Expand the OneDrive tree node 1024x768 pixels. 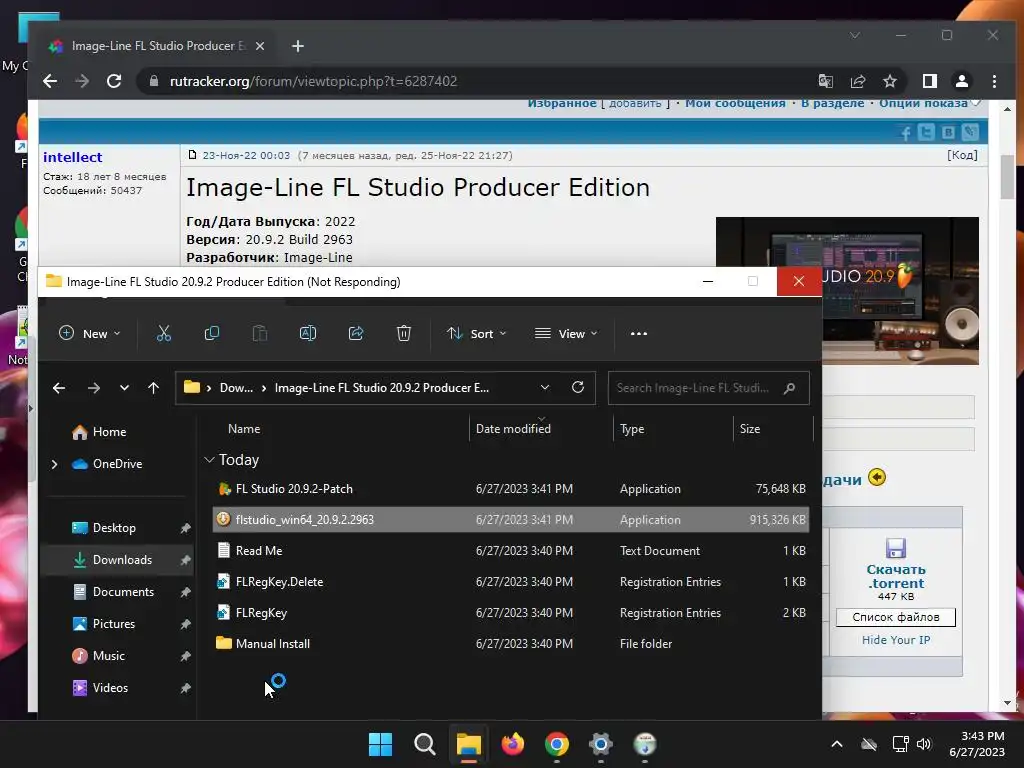pos(54,464)
